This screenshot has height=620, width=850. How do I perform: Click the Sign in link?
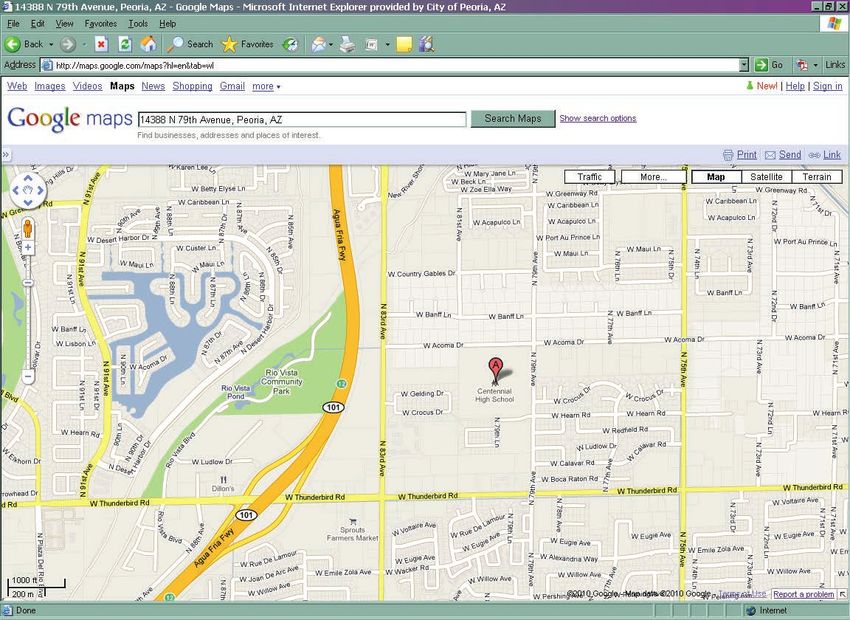coord(827,86)
